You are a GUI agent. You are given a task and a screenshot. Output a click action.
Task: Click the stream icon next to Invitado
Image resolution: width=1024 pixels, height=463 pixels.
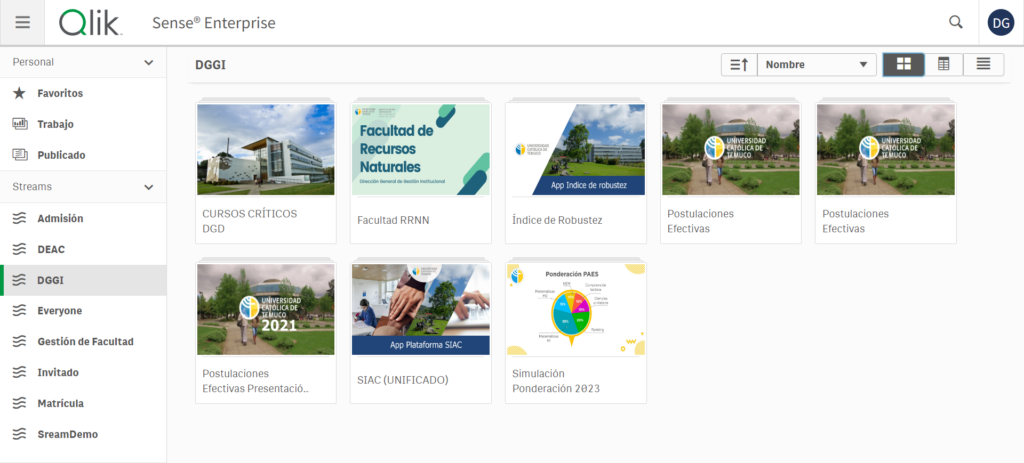point(20,372)
